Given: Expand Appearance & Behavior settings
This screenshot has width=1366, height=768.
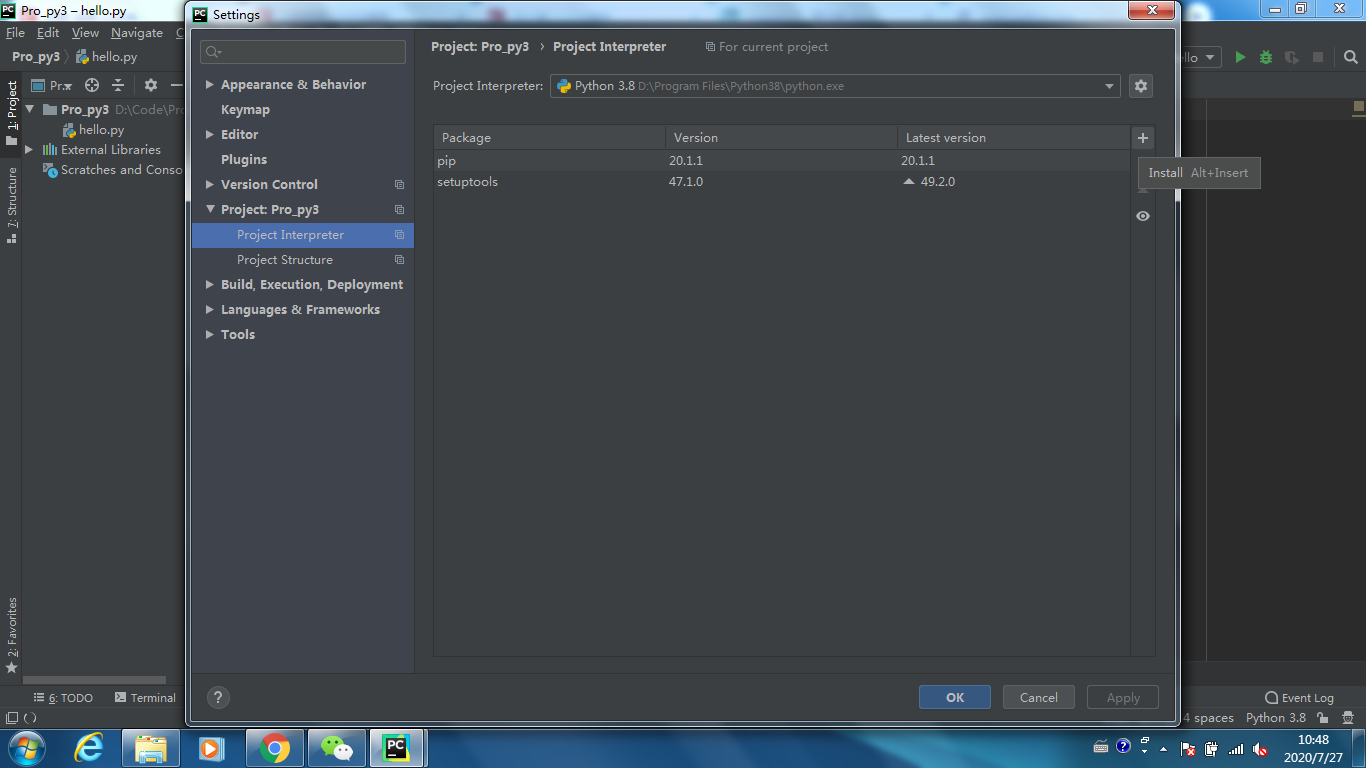Looking at the screenshot, I should tap(210, 85).
